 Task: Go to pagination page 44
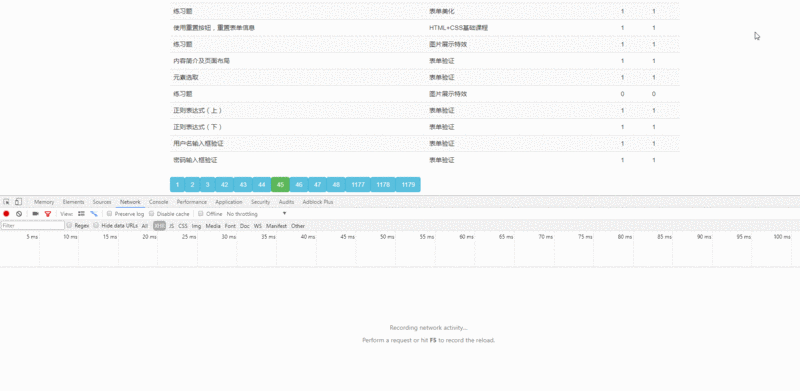click(x=262, y=185)
